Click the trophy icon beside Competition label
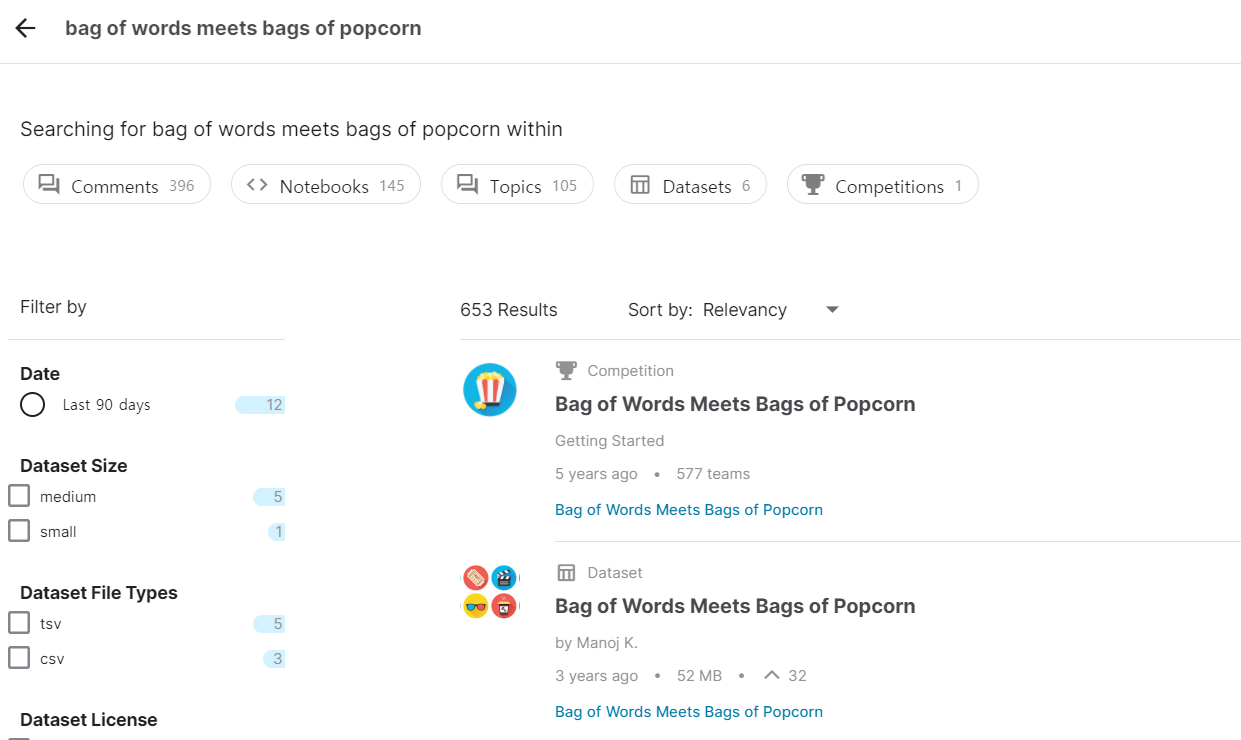Image resolution: width=1241 pixels, height=740 pixels. (x=566, y=371)
